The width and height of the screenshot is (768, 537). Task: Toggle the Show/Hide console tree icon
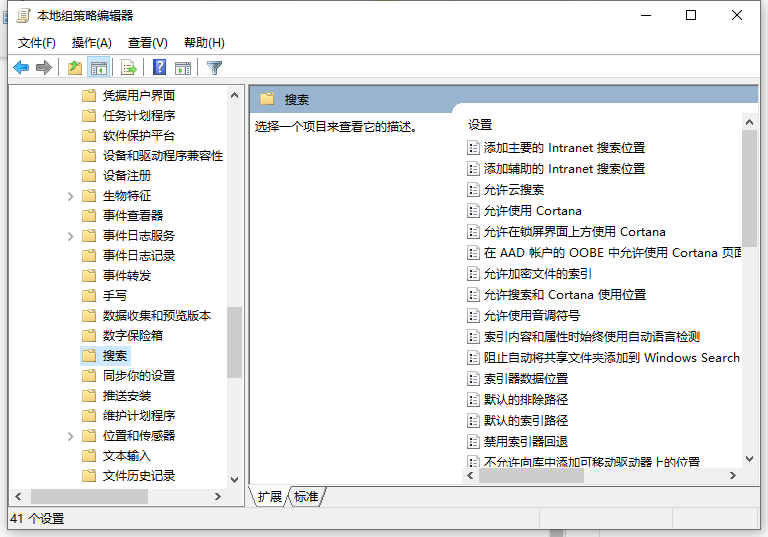[x=98, y=68]
